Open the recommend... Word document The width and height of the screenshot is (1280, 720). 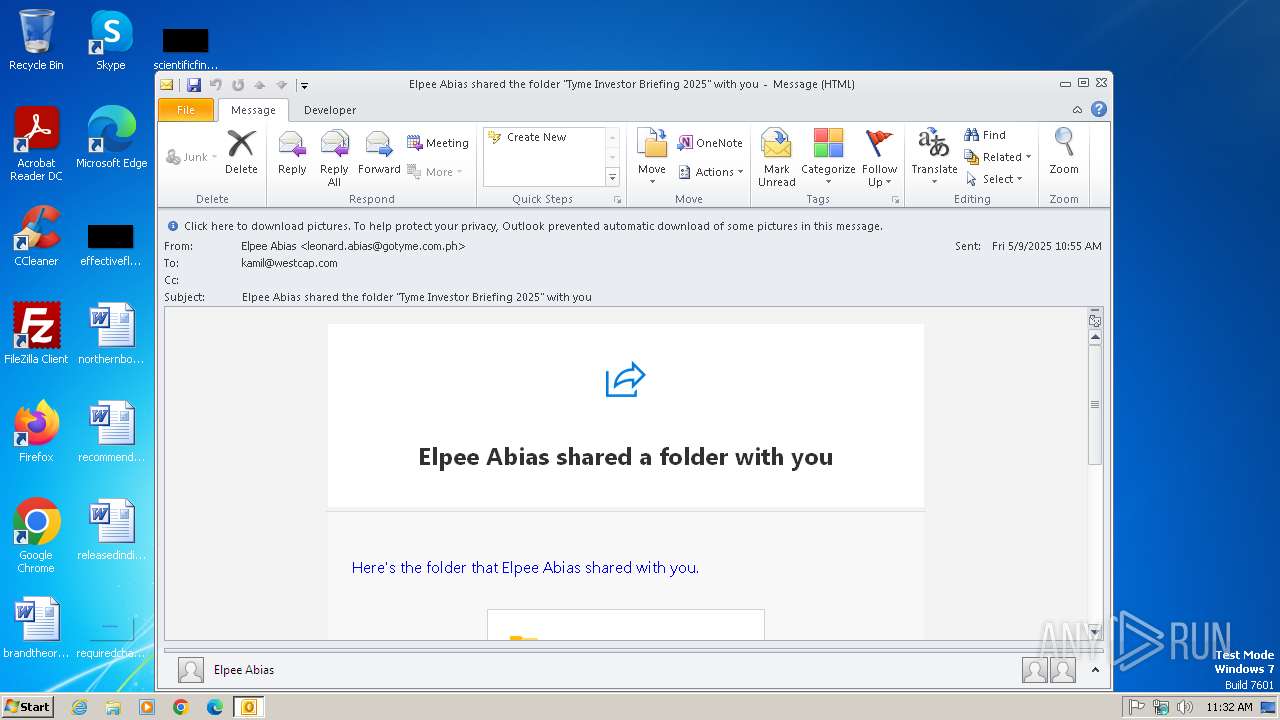pos(111,433)
